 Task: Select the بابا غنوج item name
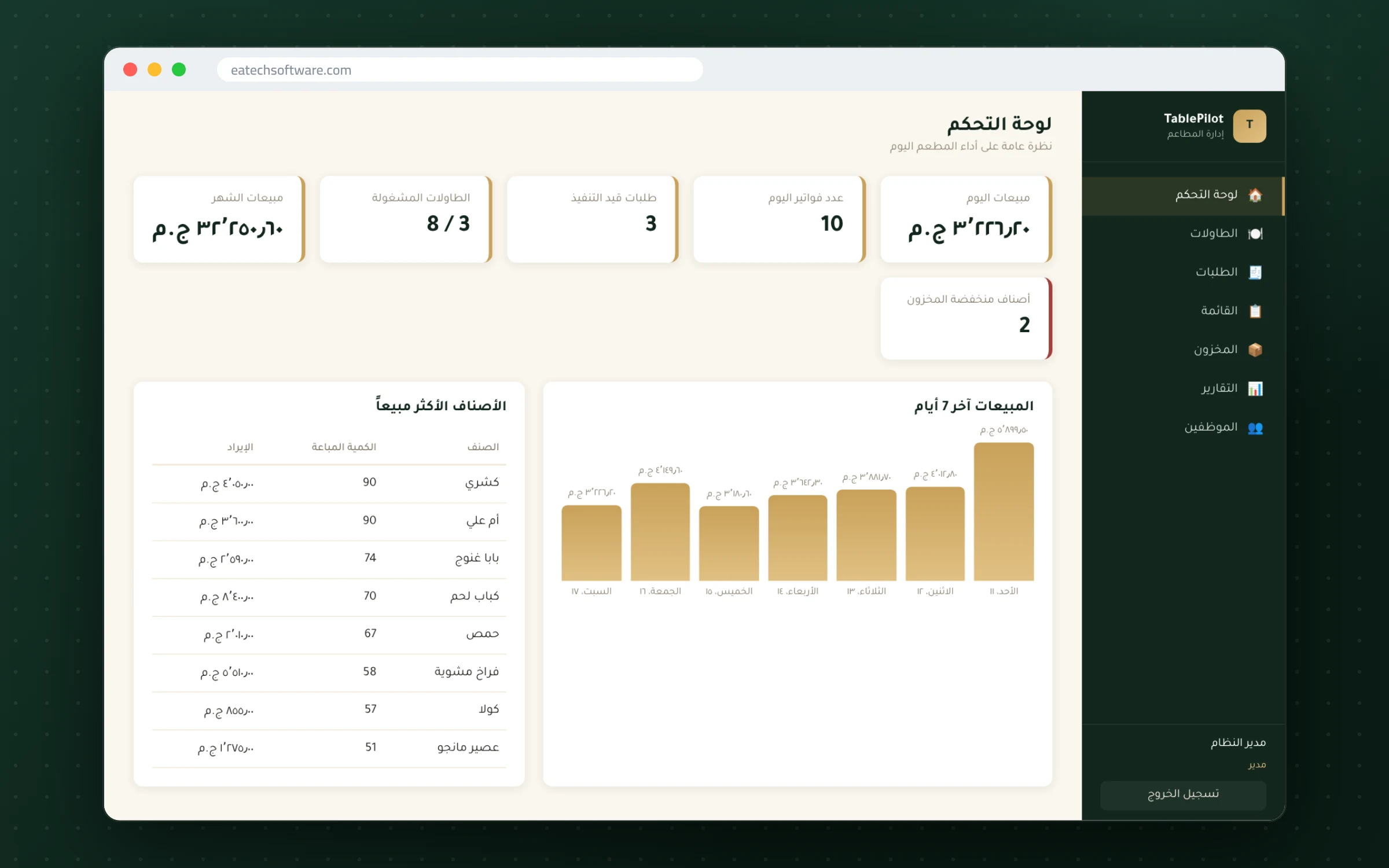[477, 558]
